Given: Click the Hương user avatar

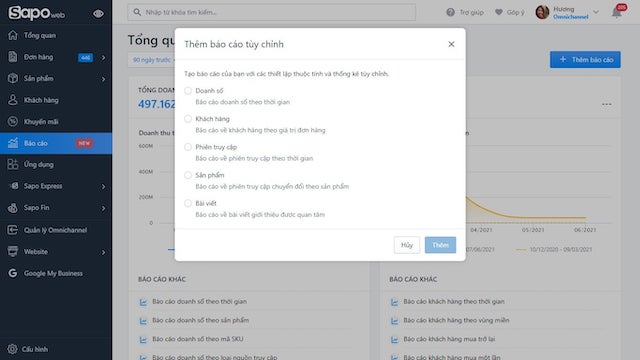Looking at the screenshot, I should (542, 12).
